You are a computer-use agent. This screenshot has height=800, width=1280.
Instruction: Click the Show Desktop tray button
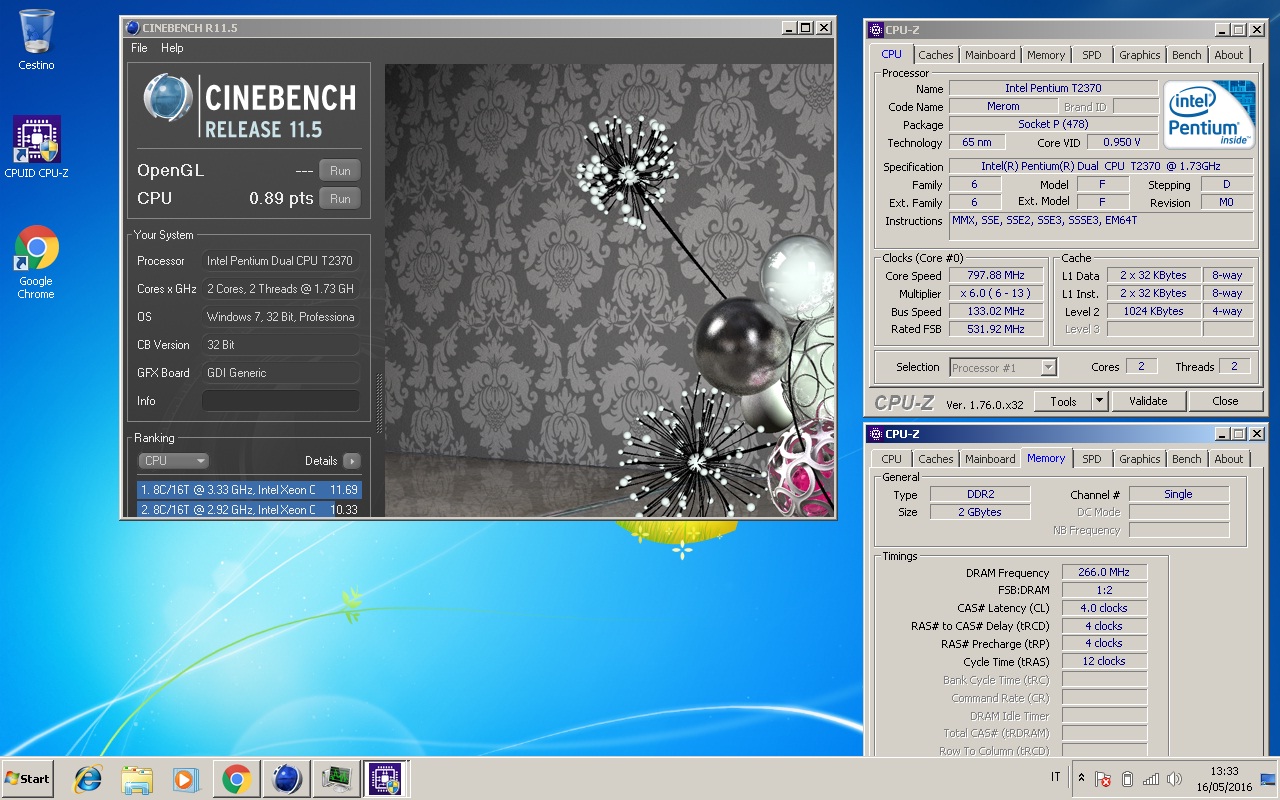point(1268,779)
